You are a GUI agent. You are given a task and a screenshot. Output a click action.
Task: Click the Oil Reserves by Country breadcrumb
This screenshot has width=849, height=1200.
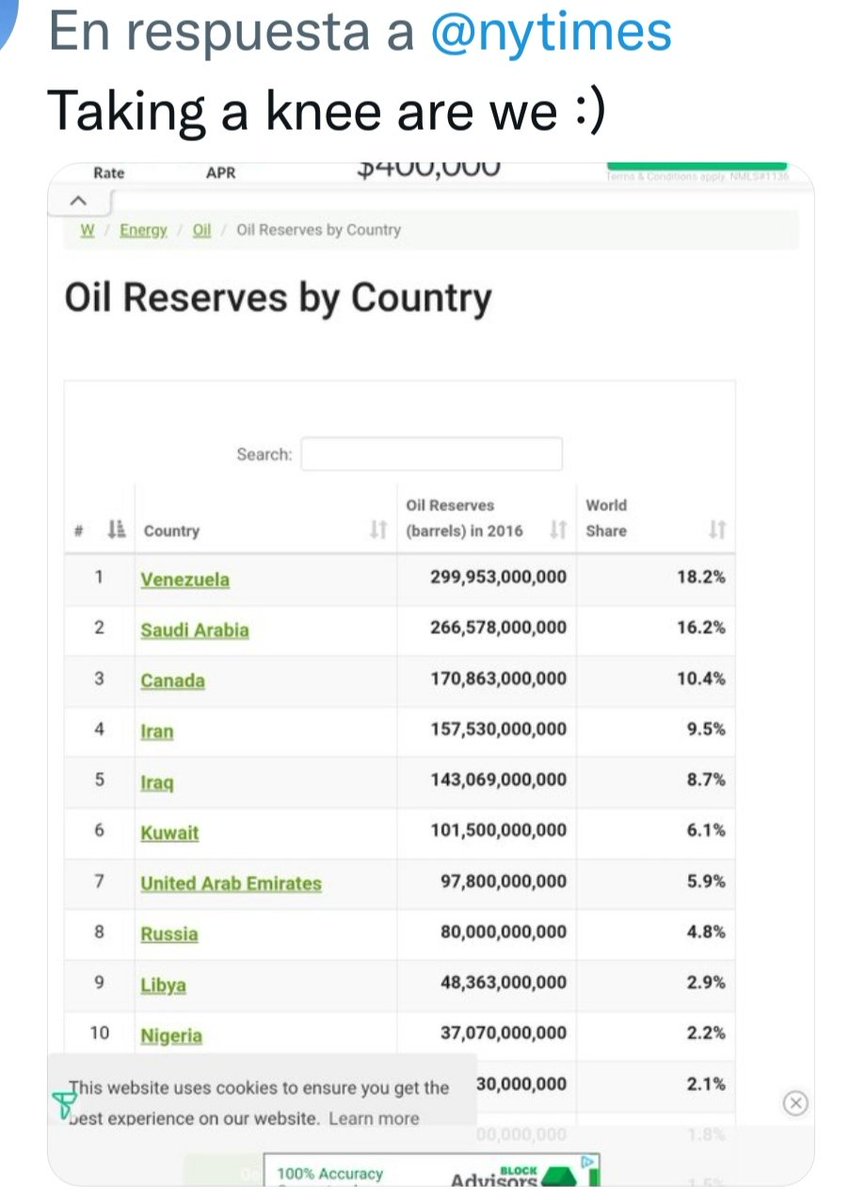(318, 230)
